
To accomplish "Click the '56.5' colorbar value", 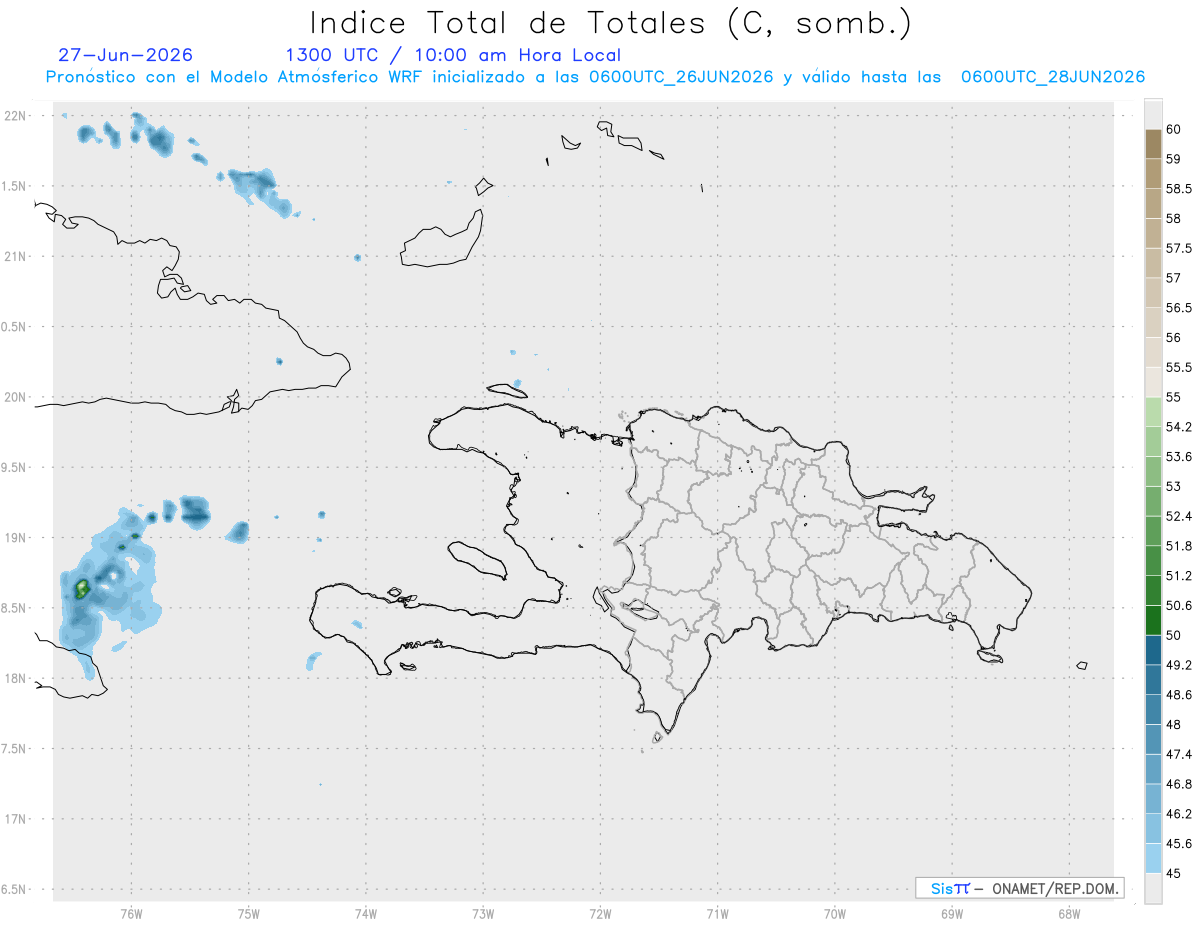I will (1178, 308).
